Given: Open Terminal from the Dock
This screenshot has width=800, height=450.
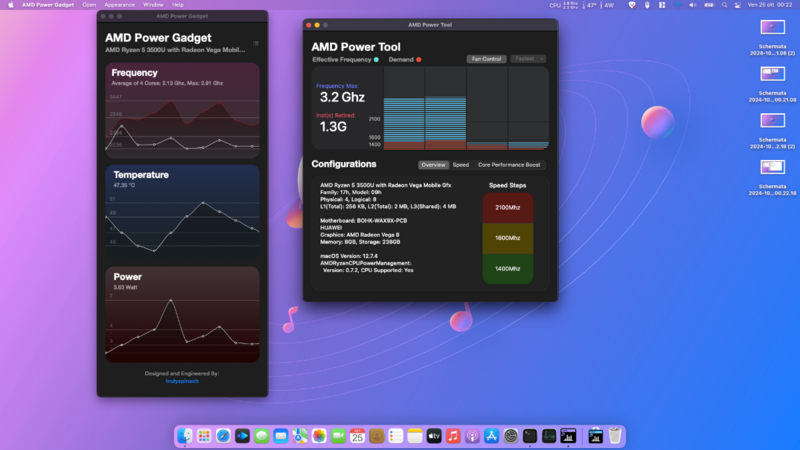Looking at the screenshot, I should pos(530,436).
